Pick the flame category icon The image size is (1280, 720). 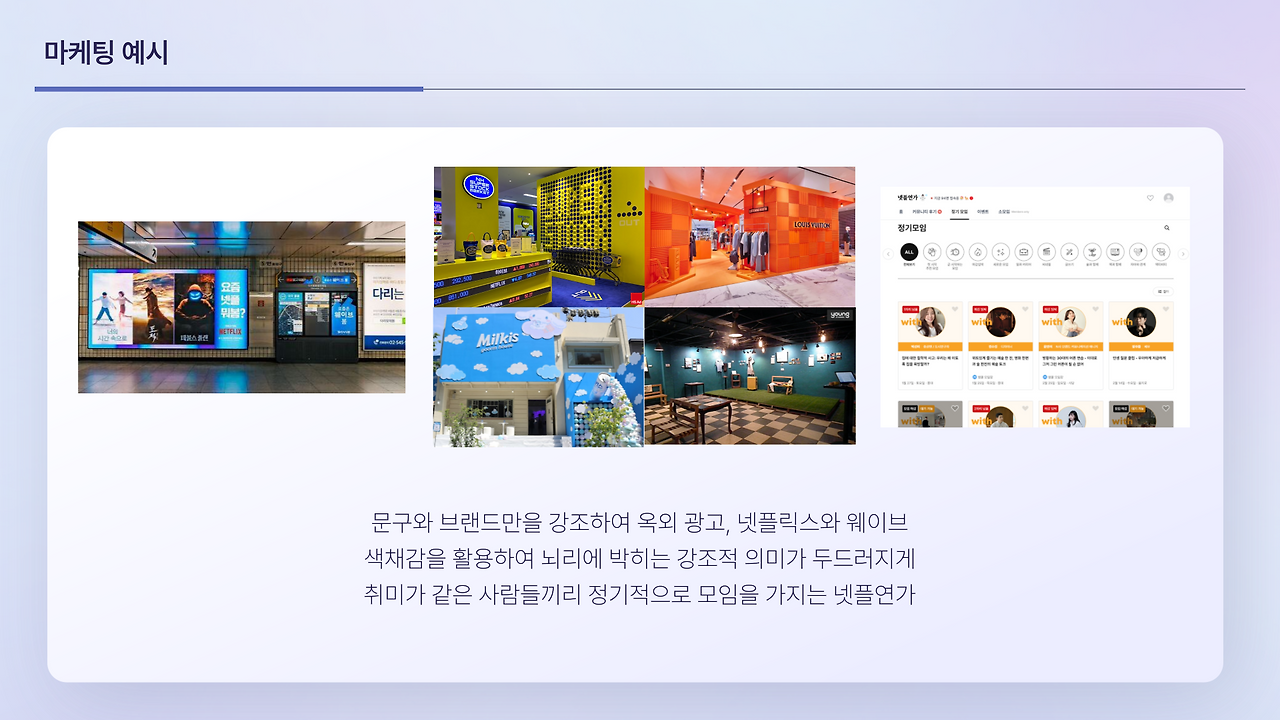(x=978, y=253)
